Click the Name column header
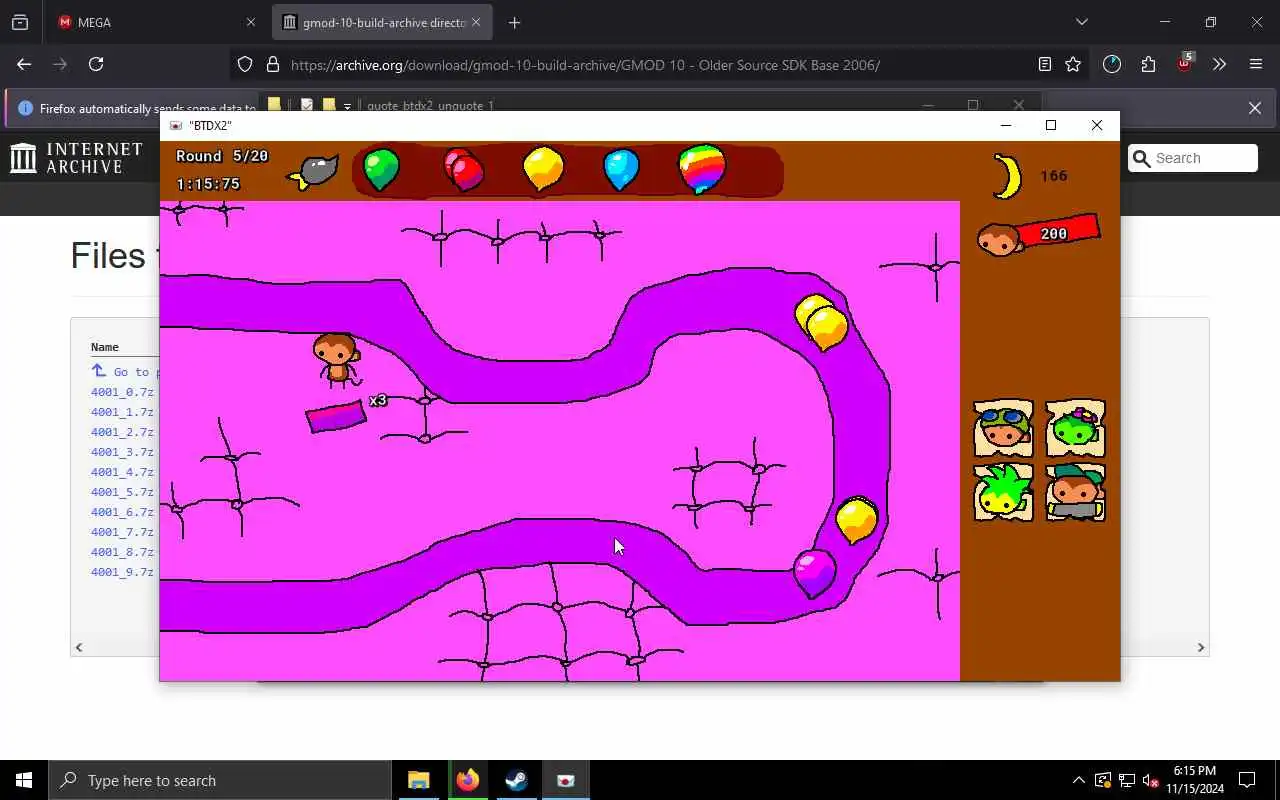Image resolution: width=1280 pixels, height=800 pixels. pos(105,347)
